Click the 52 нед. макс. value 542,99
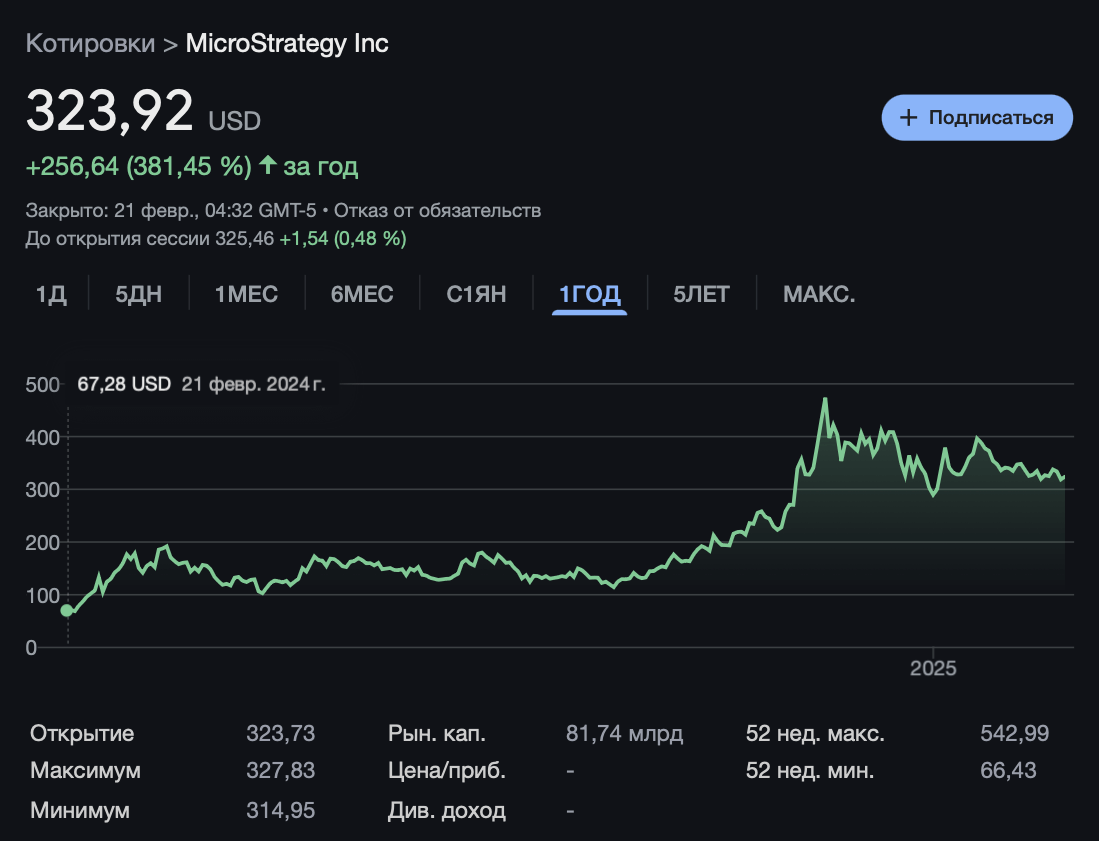Image resolution: width=1099 pixels, height=841 pixels. tap(1014, 733)
